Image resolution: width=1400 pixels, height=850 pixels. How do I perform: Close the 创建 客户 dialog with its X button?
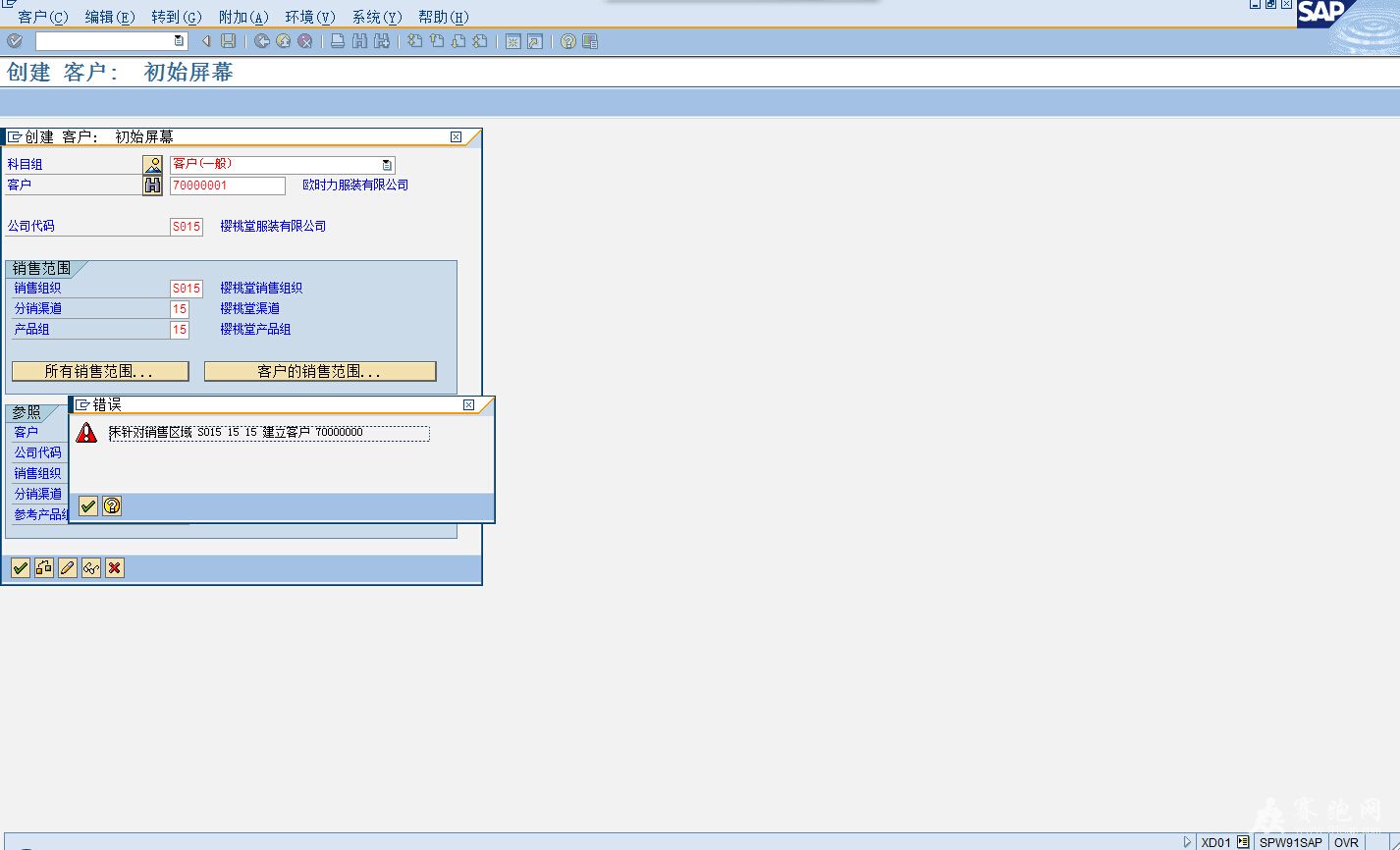[x=456, y=136]
